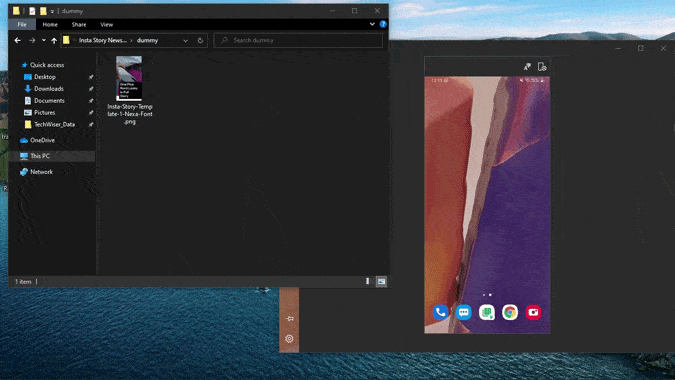Select Network in the navigation pane

(41, 172)
